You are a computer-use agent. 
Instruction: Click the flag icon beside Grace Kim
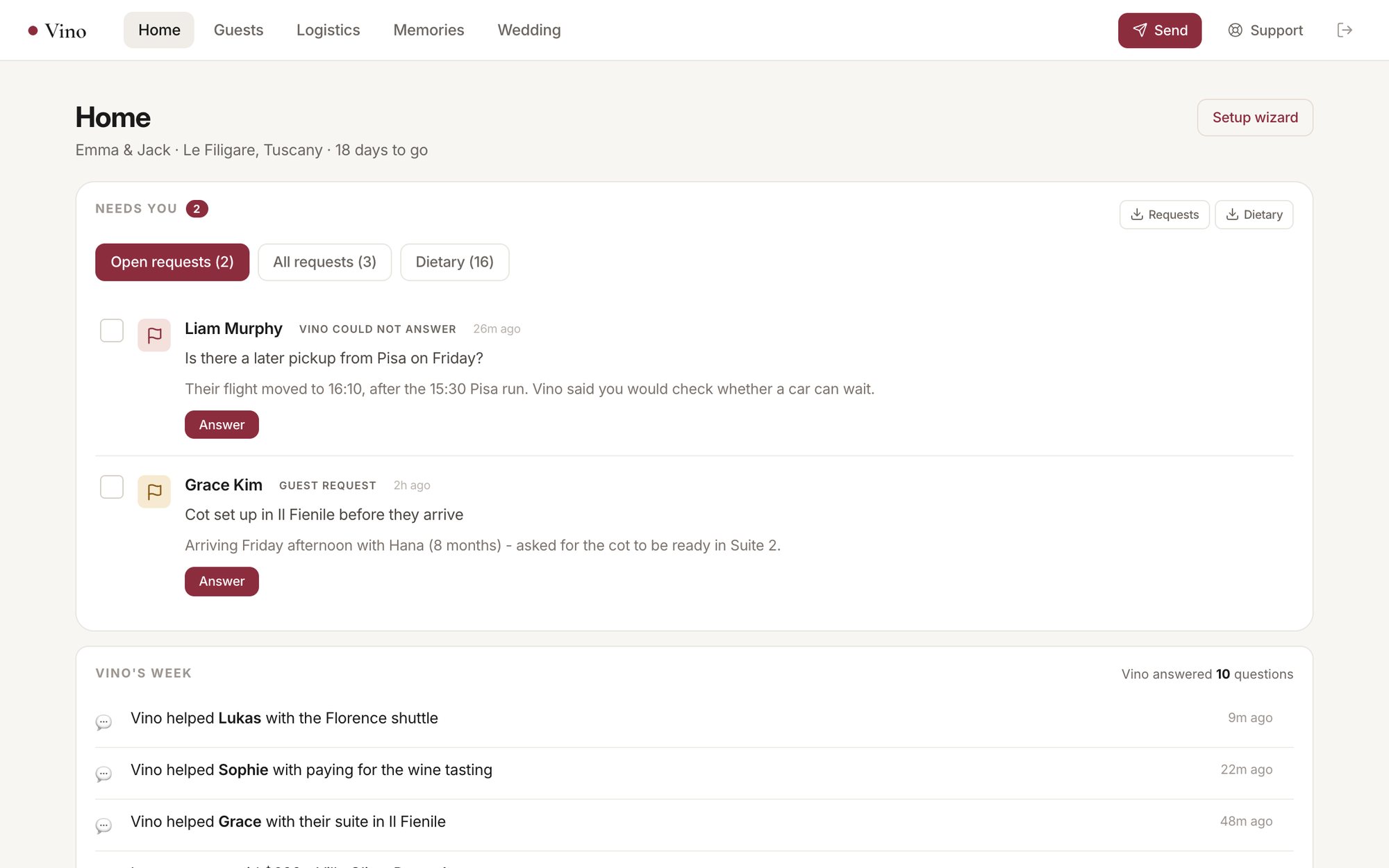click(x=154, y=492)
